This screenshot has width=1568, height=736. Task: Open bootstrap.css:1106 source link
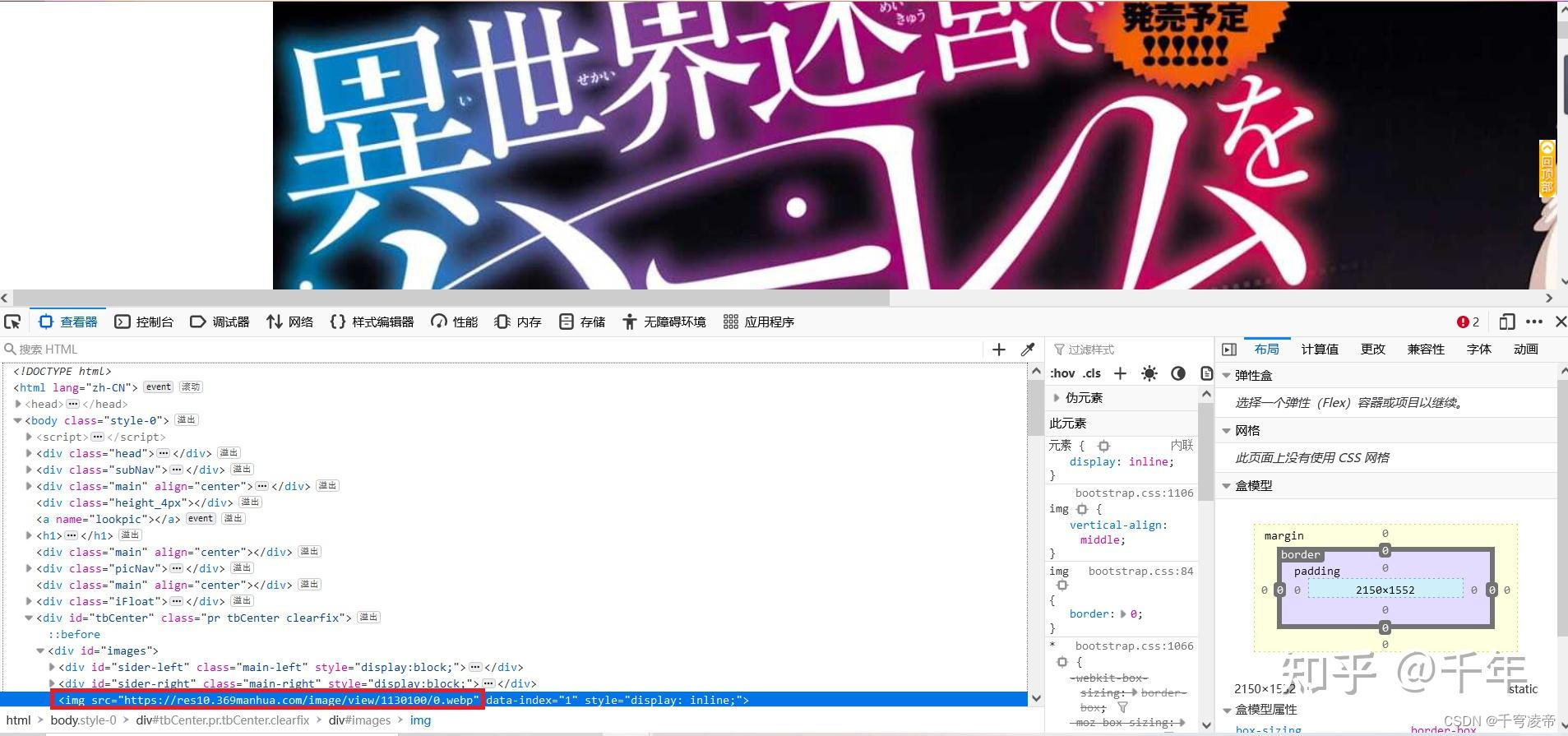pos(1134,493)
